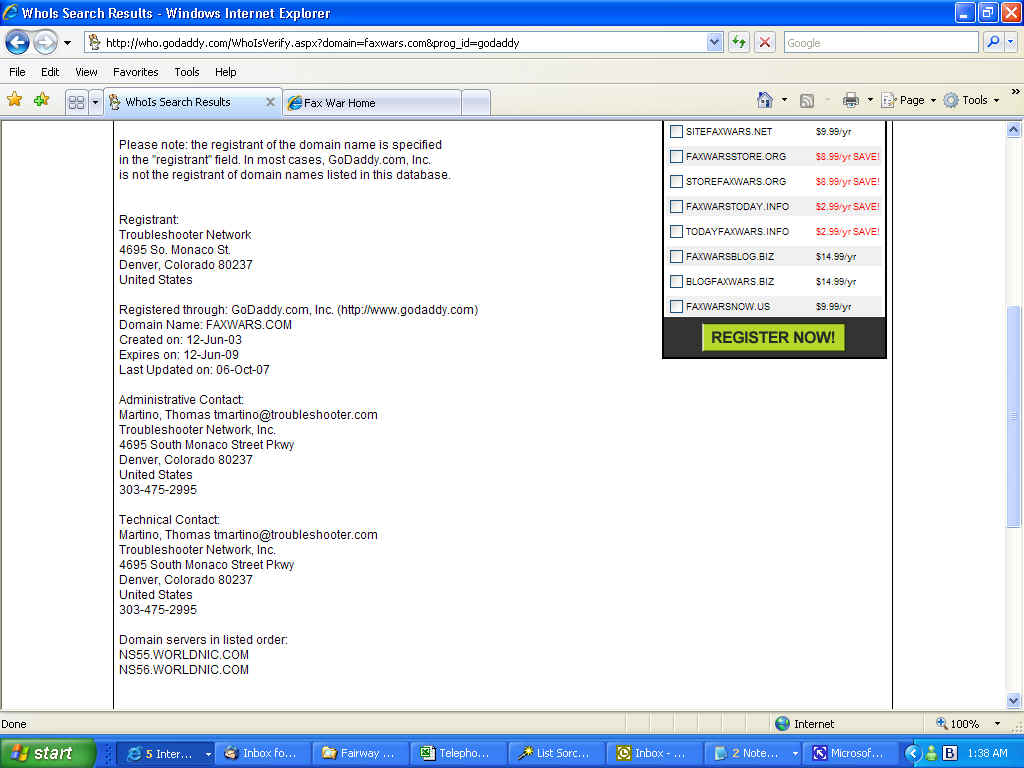Click Add to Favorites star-plus icon
This screenshot has width=1024, height=768.
(x=42, y=100)
